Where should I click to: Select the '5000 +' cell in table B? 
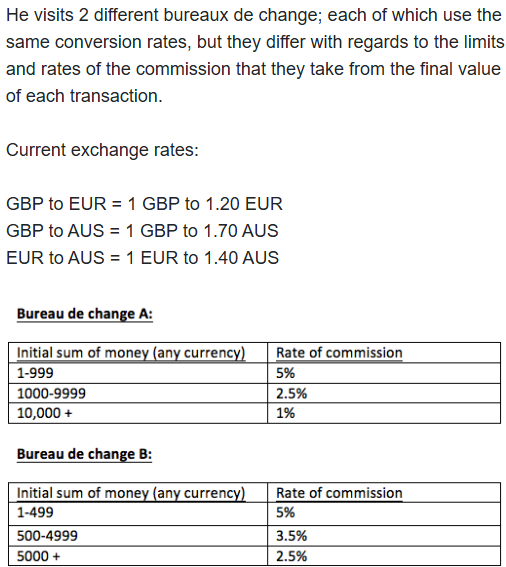tap(138, 556)
